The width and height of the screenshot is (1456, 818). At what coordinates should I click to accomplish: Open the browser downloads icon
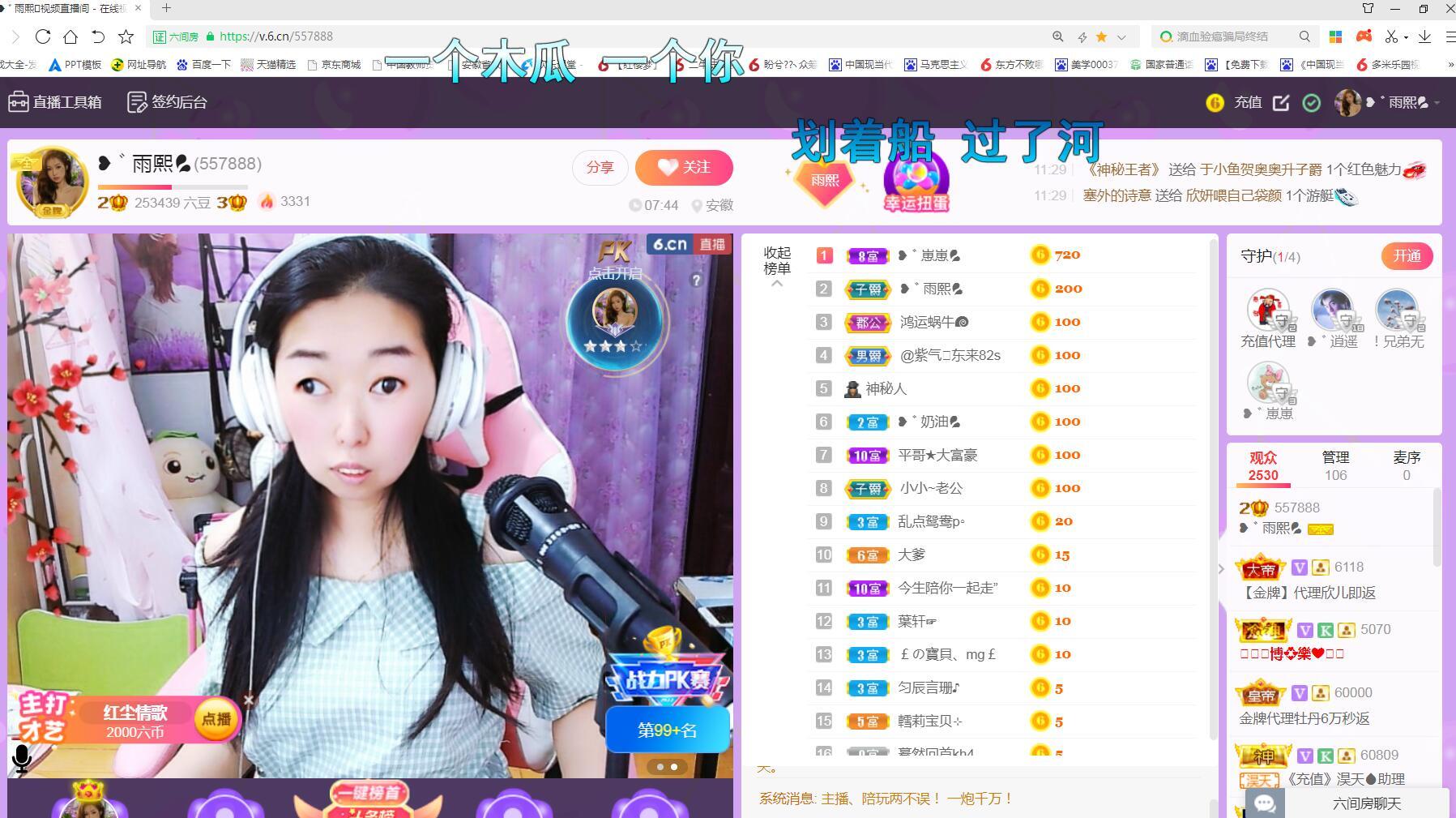1425,36
